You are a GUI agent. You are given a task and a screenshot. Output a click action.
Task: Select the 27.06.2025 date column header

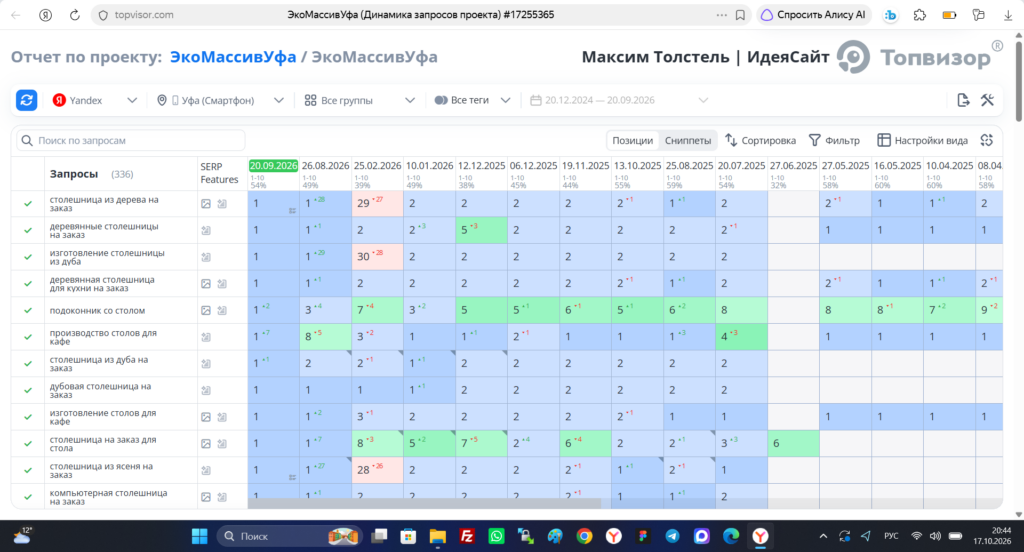coord(793,166)
